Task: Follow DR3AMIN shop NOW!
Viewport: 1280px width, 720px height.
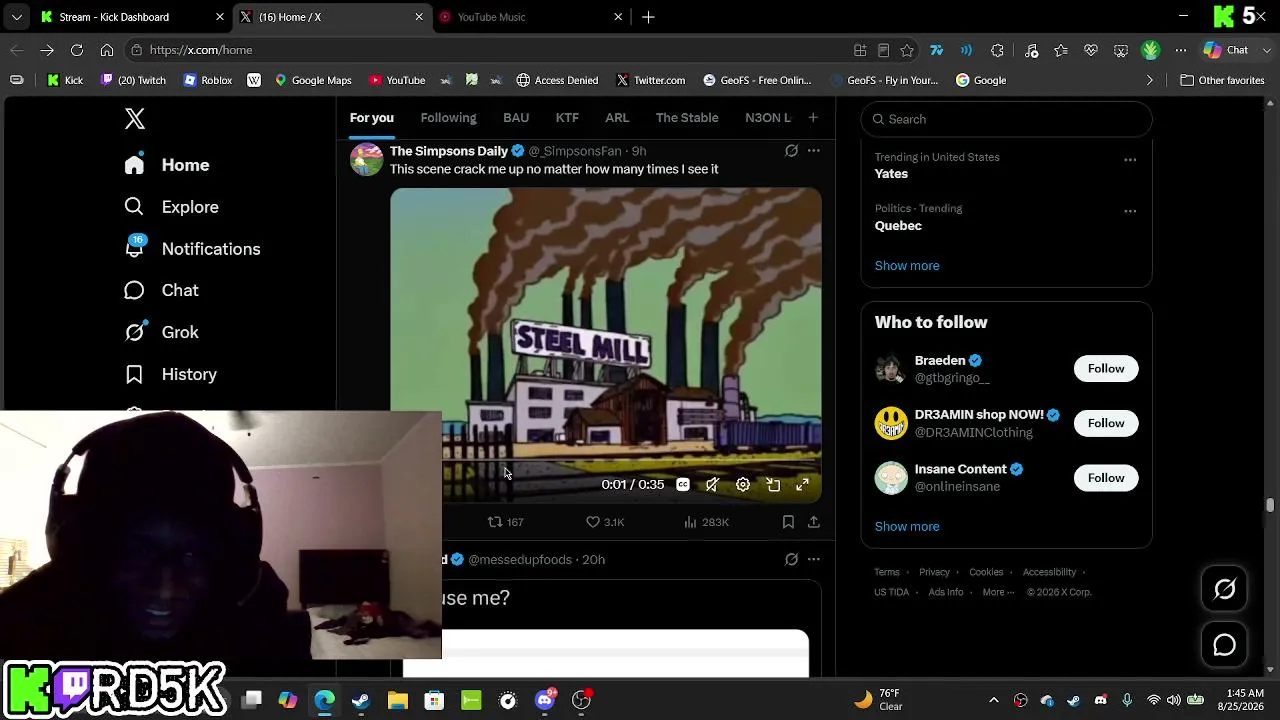Action: click(1106, 423)
